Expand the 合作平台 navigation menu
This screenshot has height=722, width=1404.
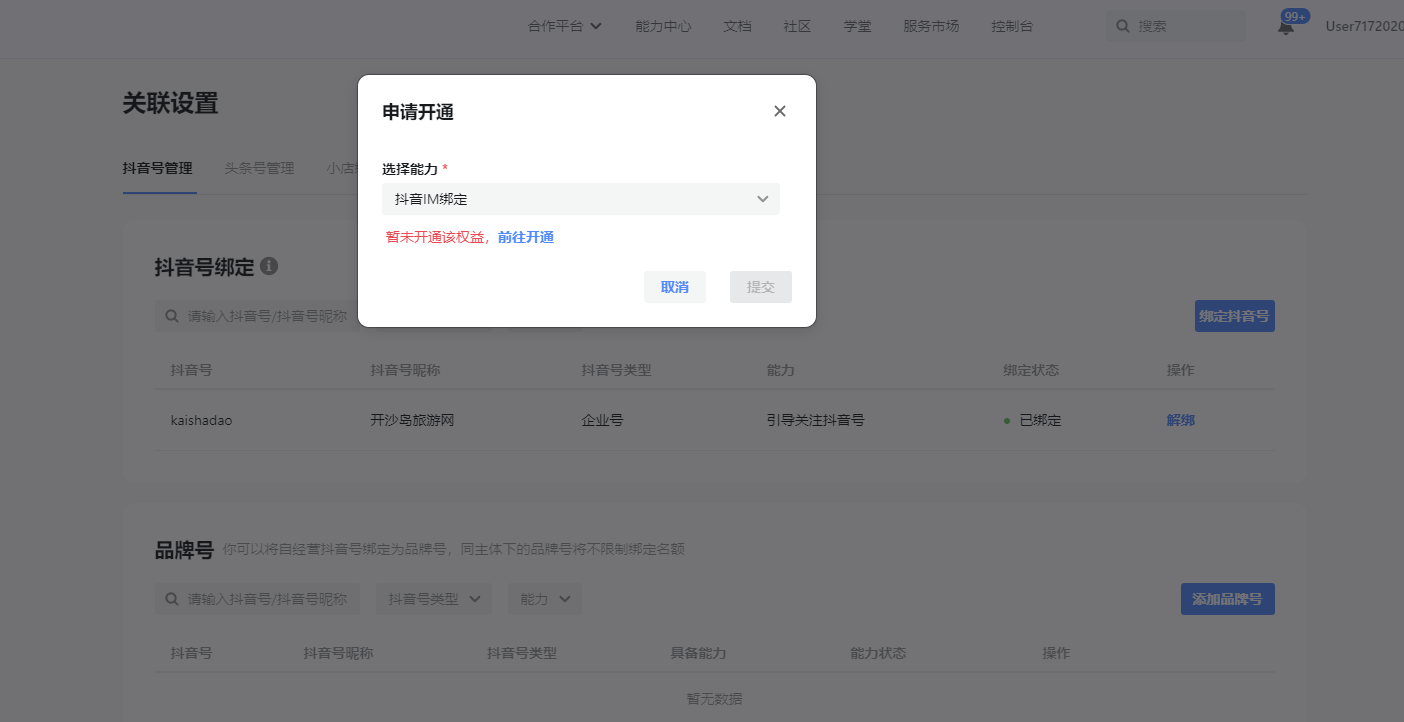tap(565, 26)
